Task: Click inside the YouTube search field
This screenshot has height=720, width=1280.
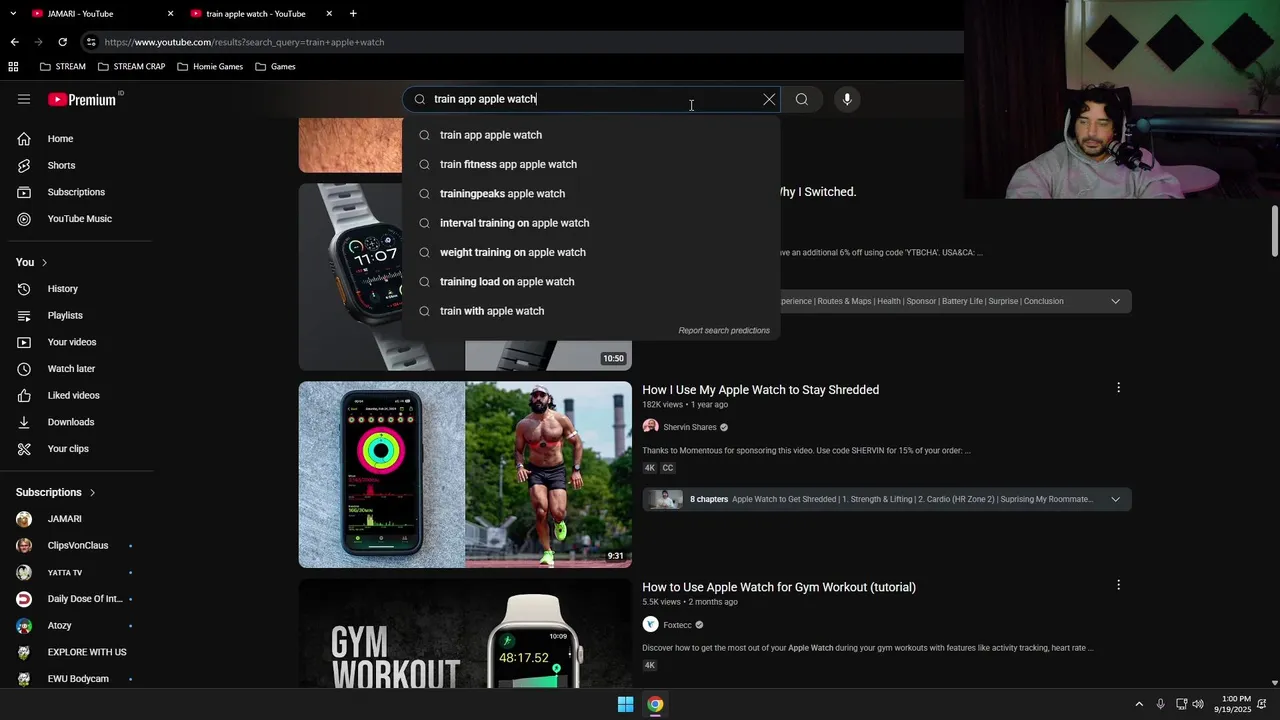Action: click(590, 99)
